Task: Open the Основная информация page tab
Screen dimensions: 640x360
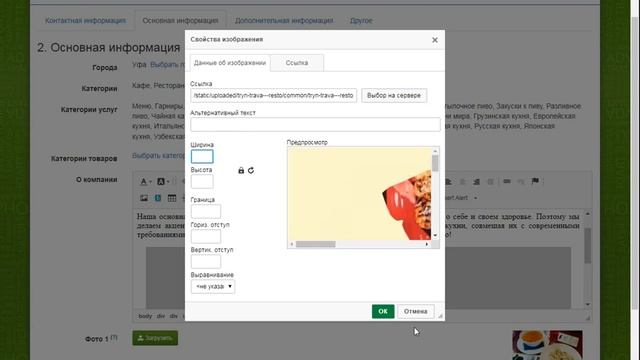Action: pos(180,20)
